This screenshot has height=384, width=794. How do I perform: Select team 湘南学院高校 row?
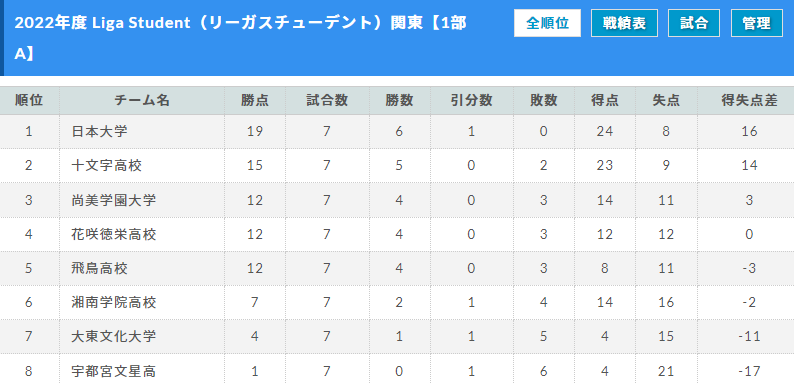point(397,303)
